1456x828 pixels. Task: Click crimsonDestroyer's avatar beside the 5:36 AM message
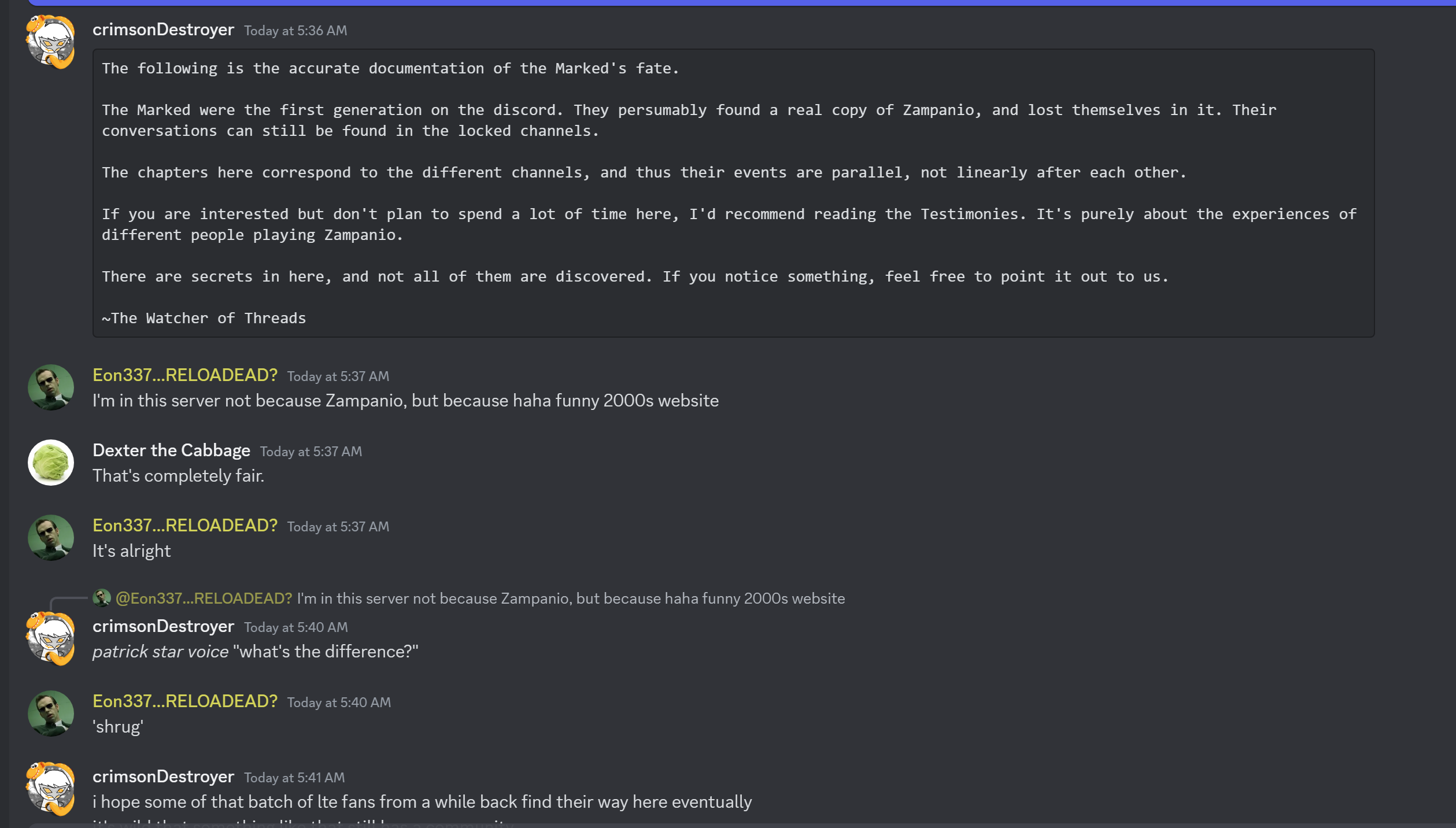click(51, 42)
